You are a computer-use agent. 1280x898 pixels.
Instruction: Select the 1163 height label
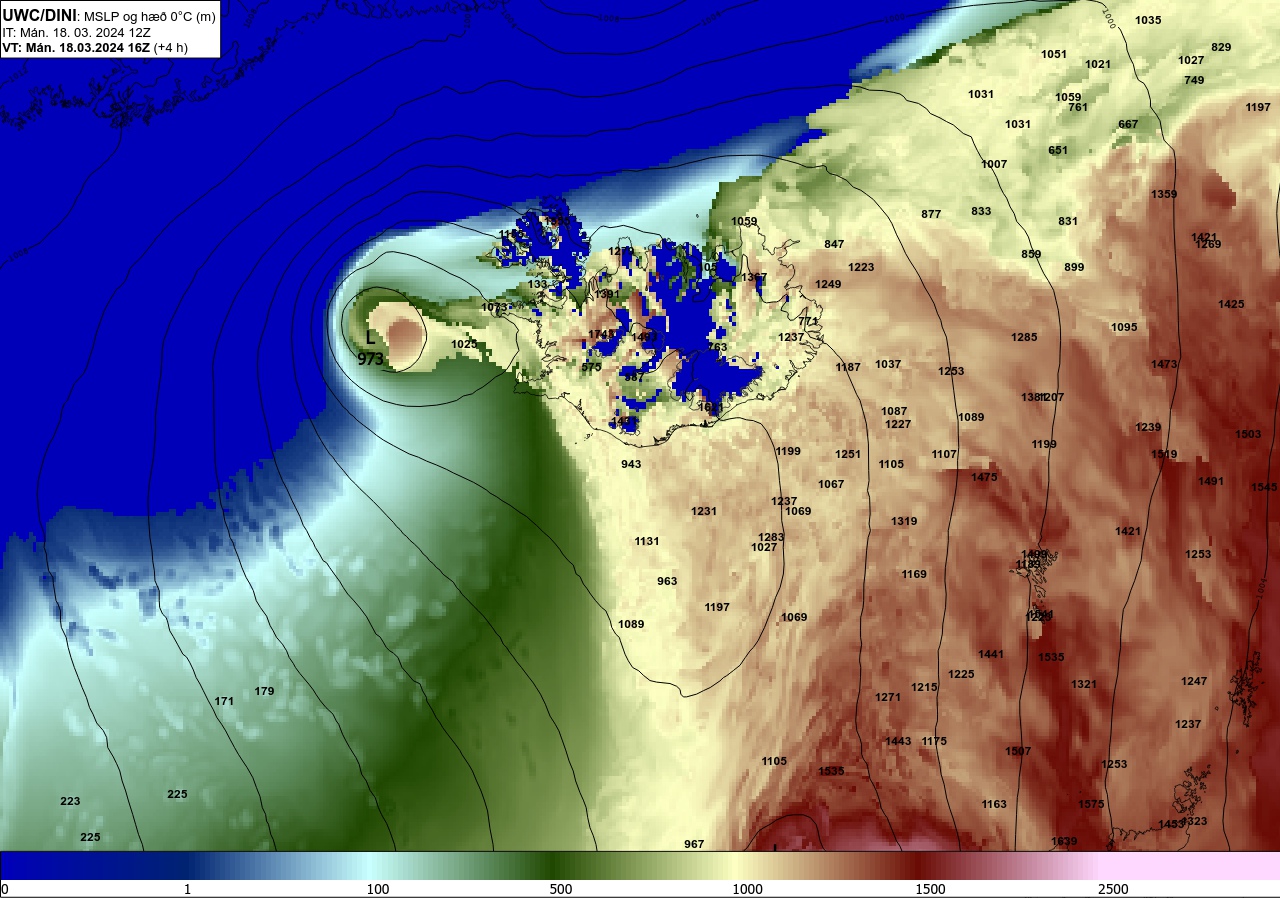click(994, 804)
